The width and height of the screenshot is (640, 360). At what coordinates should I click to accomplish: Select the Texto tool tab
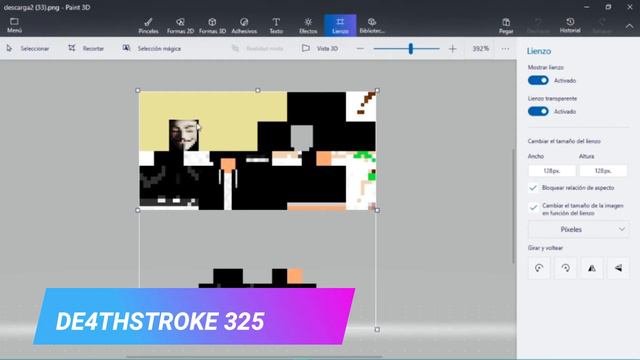point(276,25)
